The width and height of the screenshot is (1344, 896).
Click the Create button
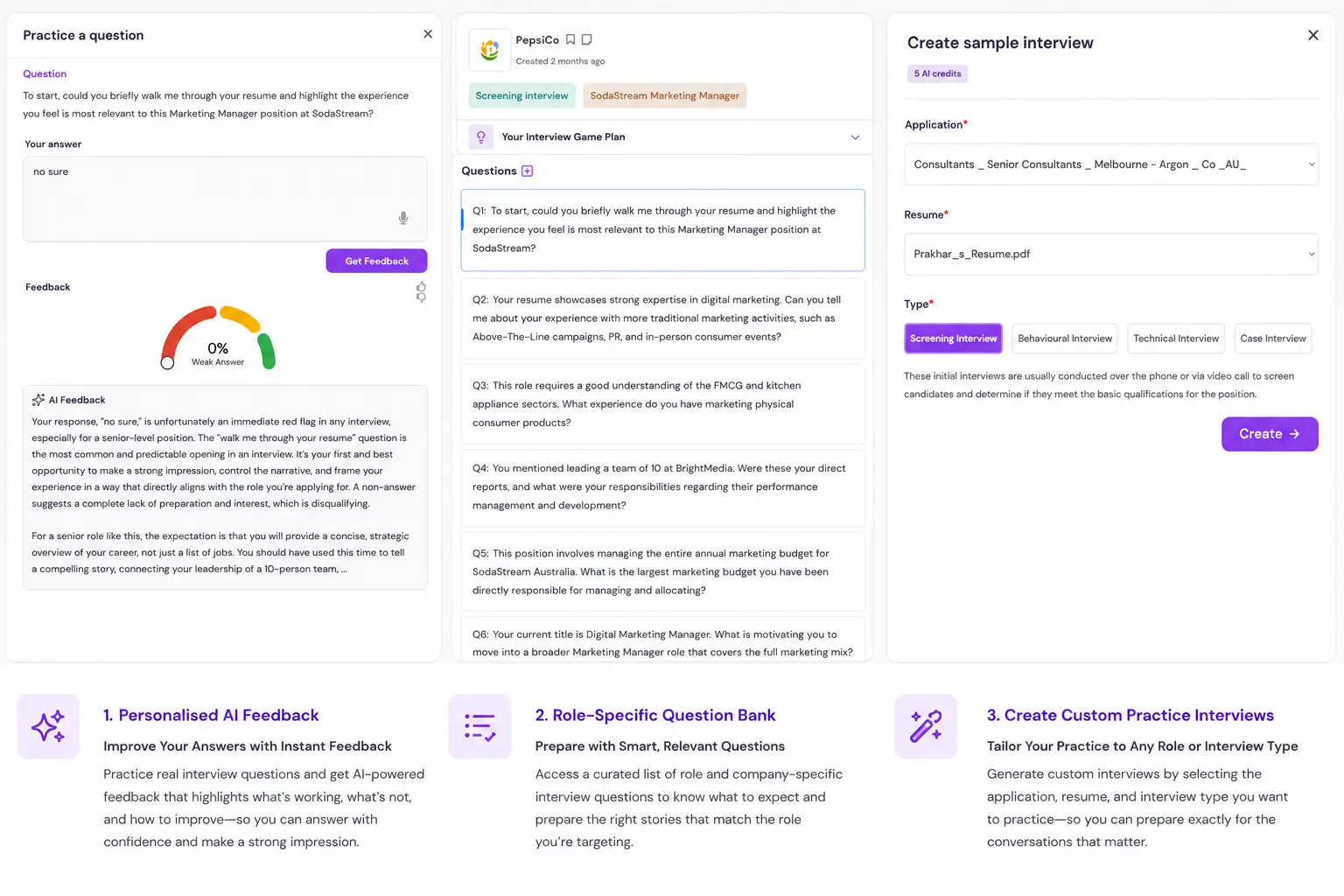[1270, 434]
